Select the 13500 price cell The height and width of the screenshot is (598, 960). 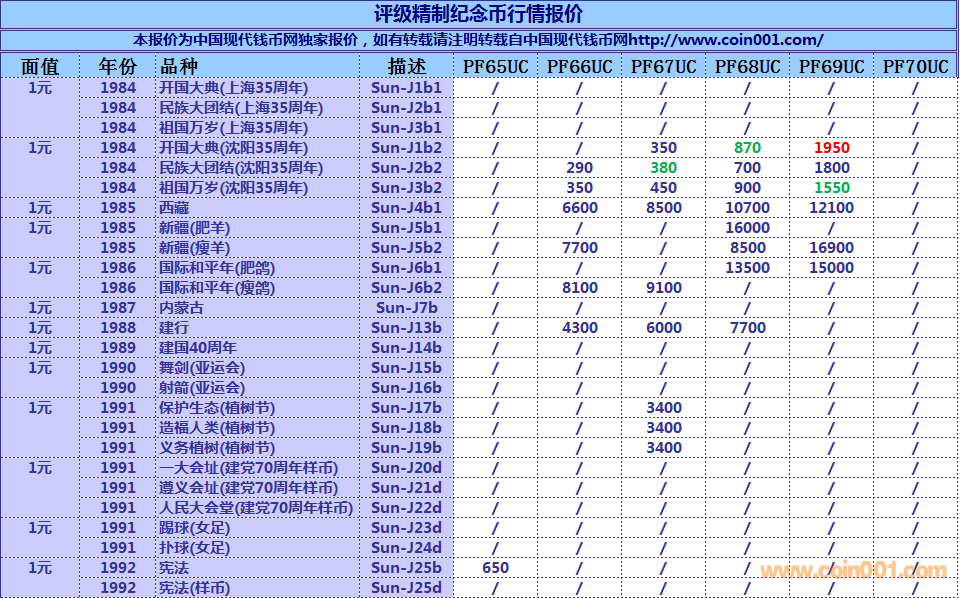pos(747,268)
